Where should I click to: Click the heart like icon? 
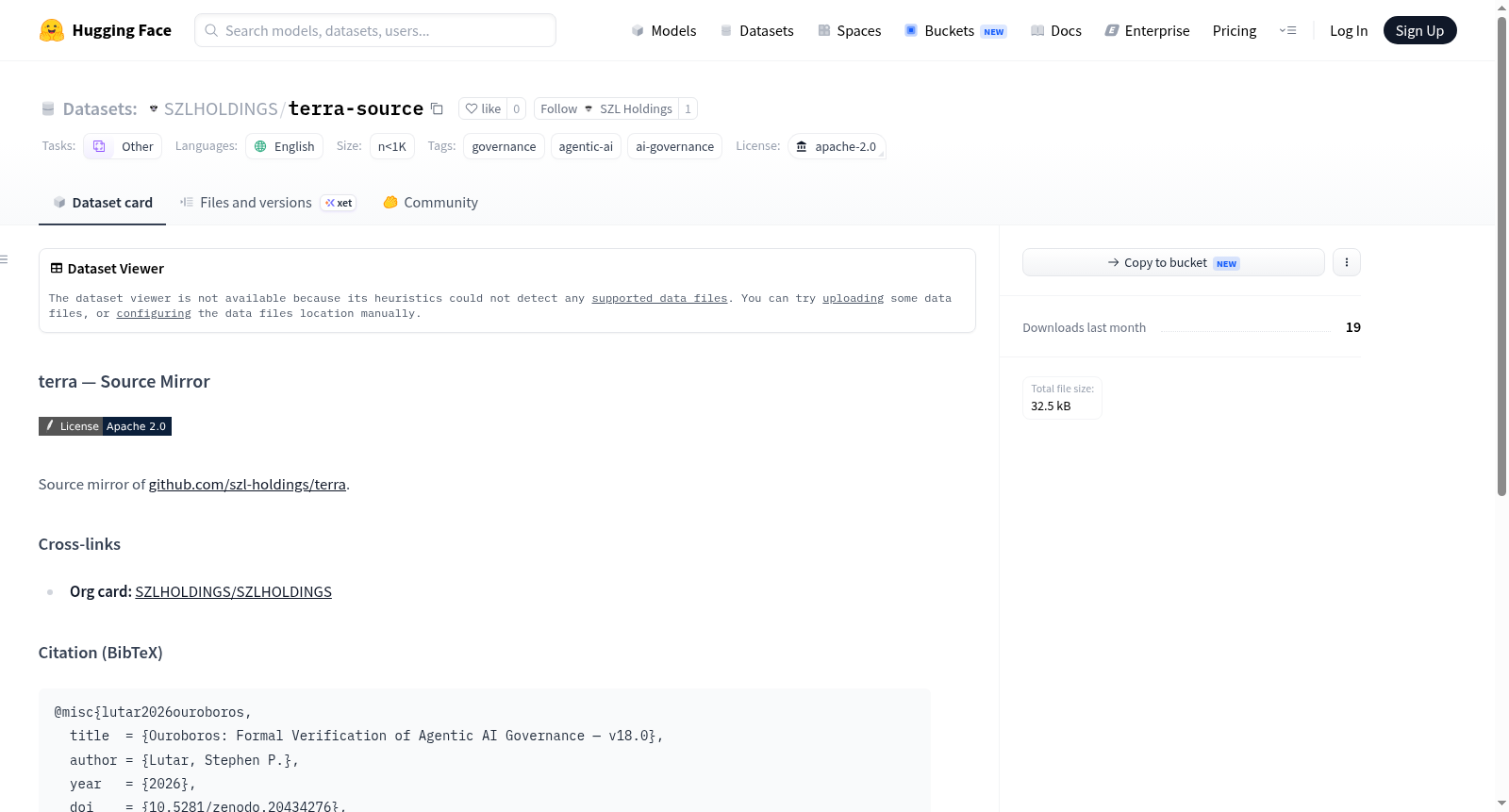coord(472,108)
